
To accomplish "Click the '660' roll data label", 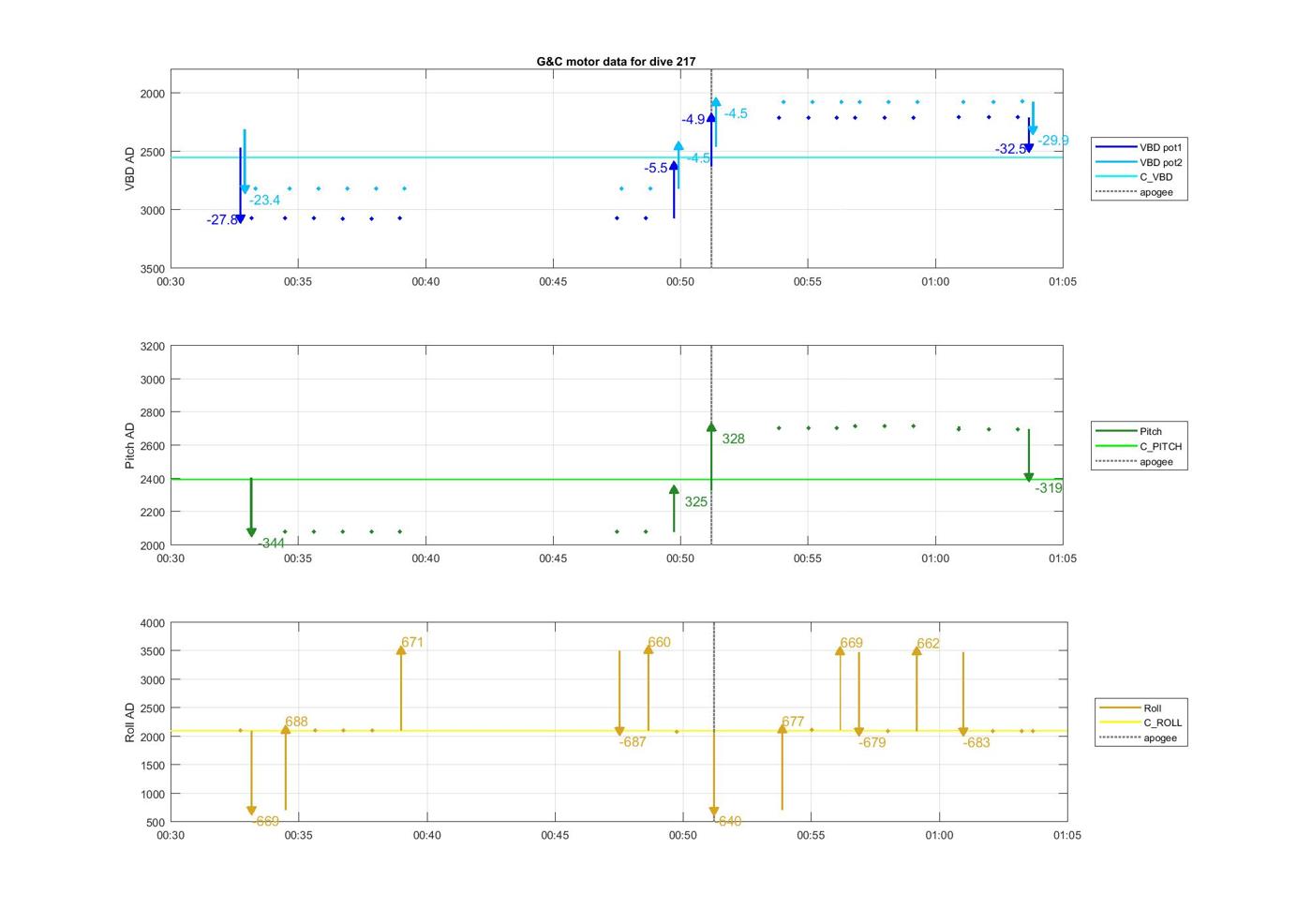I will click(x=660, y=643).
